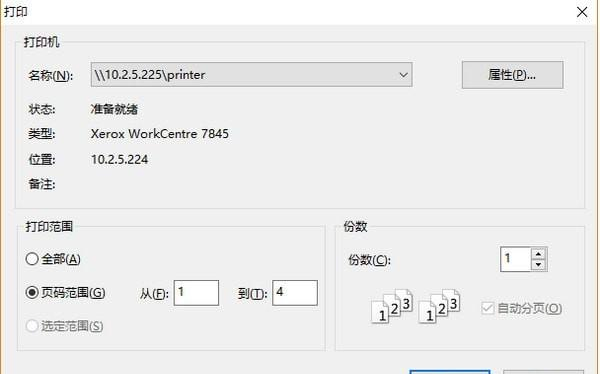The height and width of the screenshot is (374, 600).
Task: Close the 打印 dialog with X
Action: tap(582, 12)
